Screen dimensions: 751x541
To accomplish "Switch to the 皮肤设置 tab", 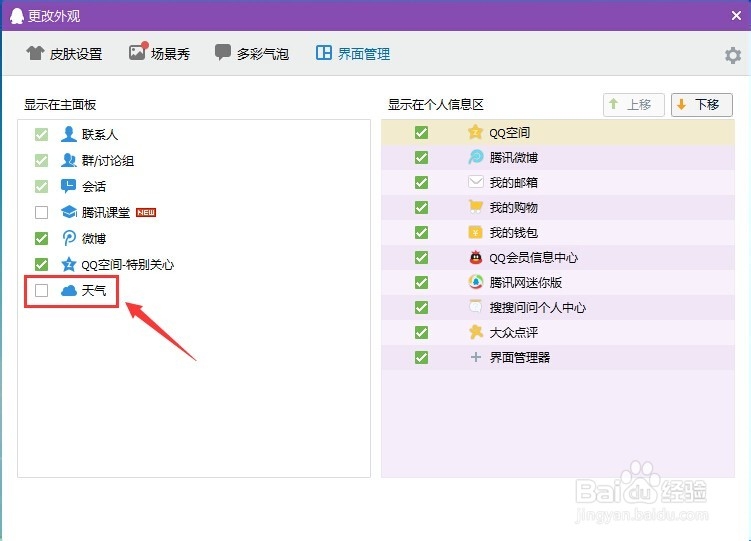I will point(64,54).
